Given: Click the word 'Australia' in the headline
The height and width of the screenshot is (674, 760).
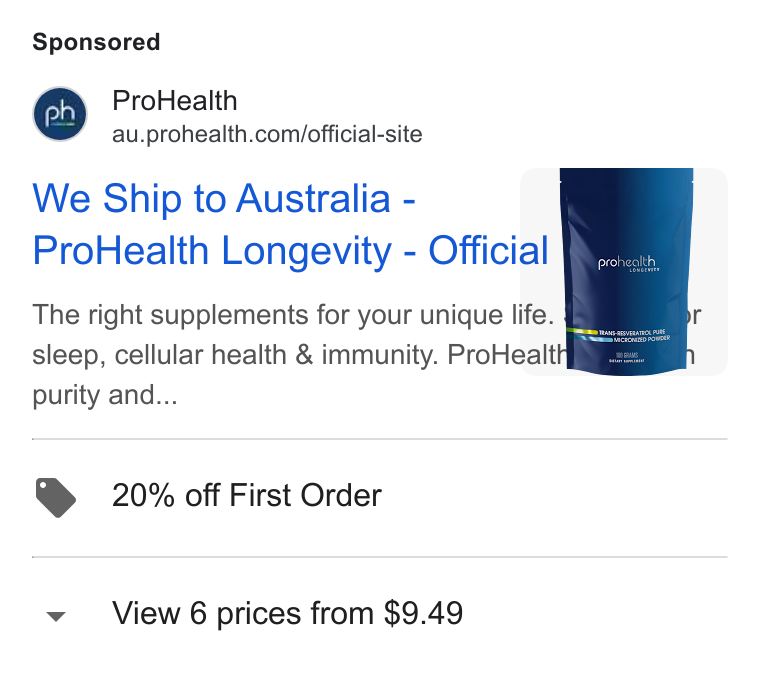Looking at the screenshot, I should pyautogui.click(x=313, y=198).
